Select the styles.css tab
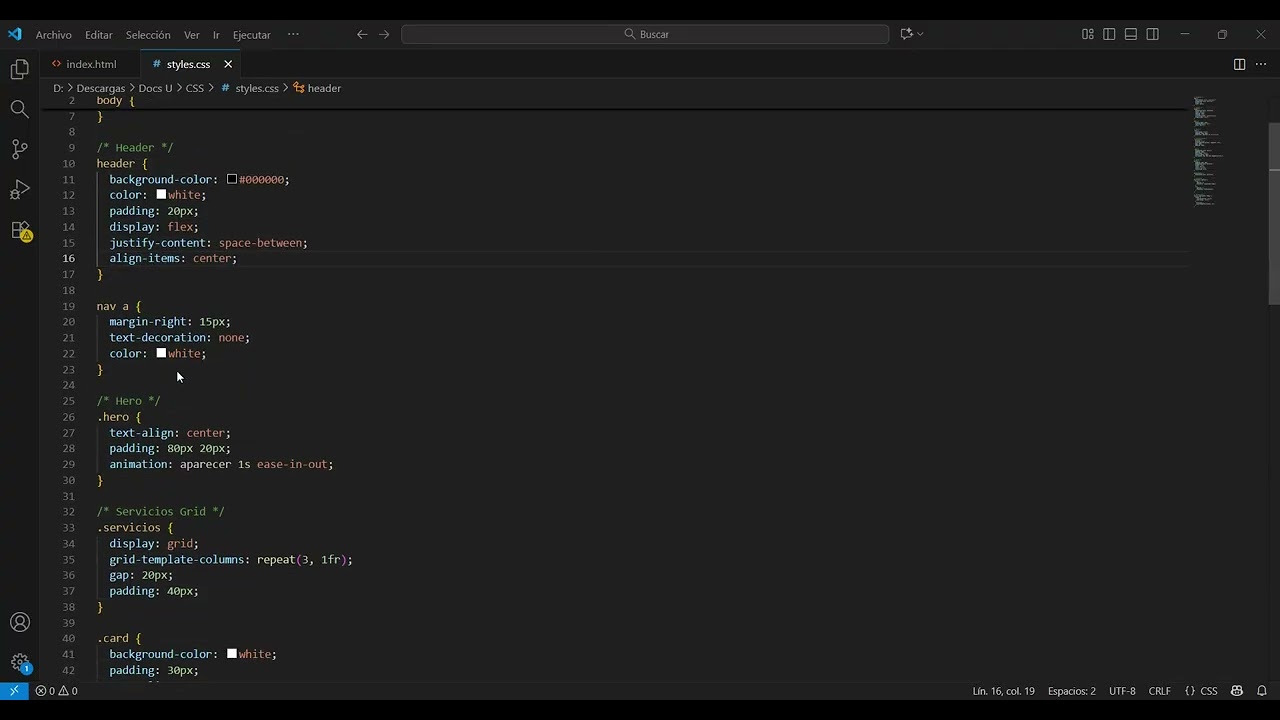 [x=187, y=64]
